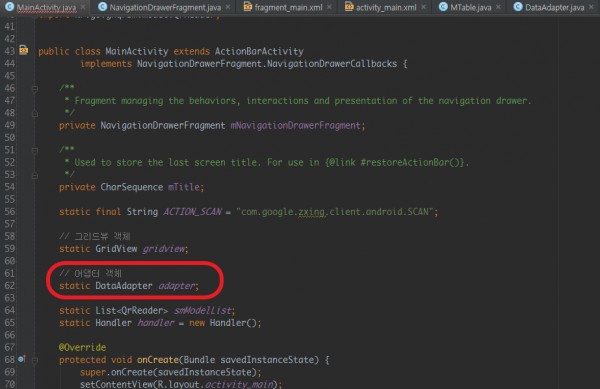The width and height of the screenshot is (600, 389).
Task: Click the class icon on DataAdapter.java tab
Action: (518, 7)
